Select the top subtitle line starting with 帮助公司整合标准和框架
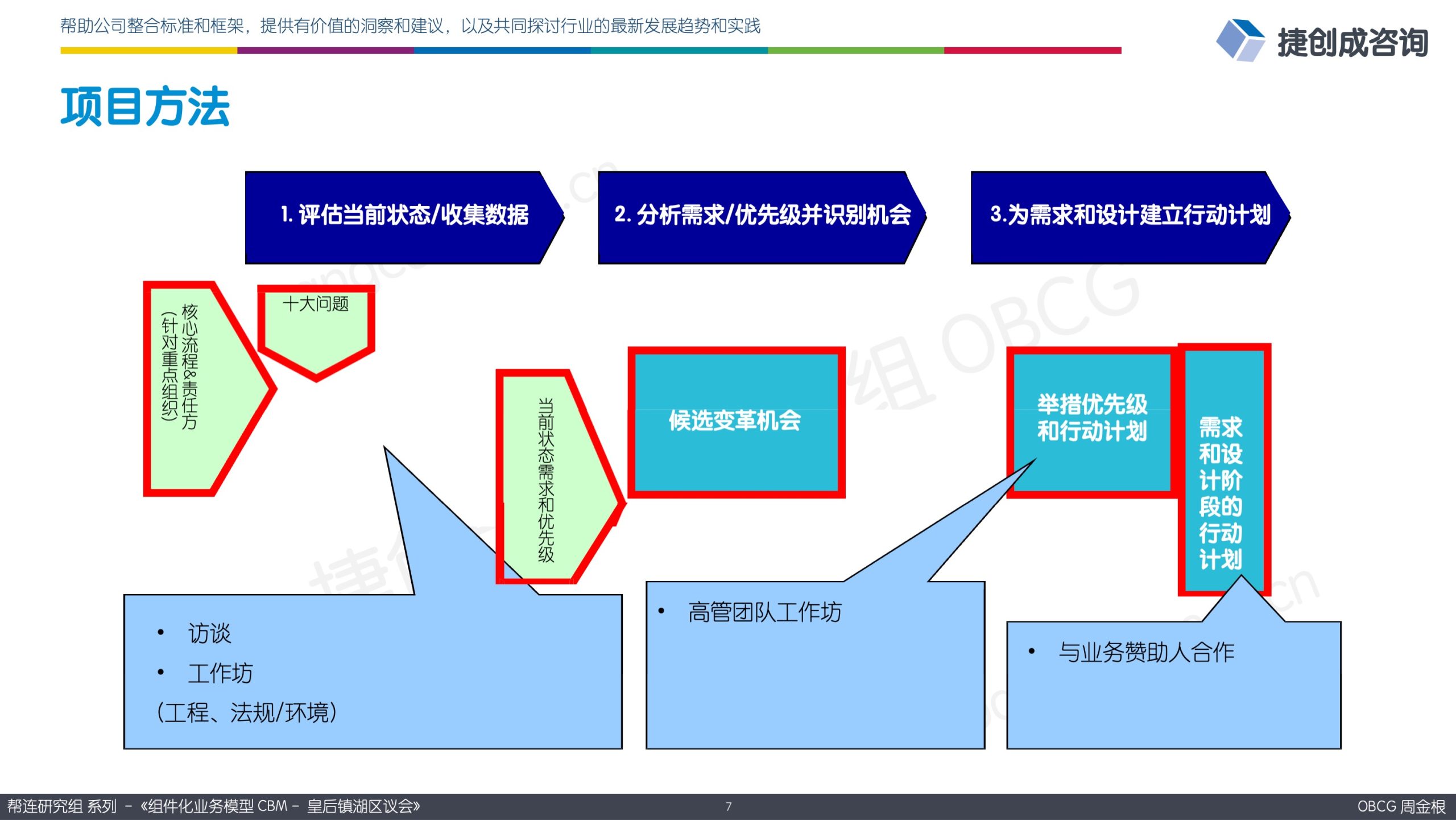 click(x=410, y=26)
